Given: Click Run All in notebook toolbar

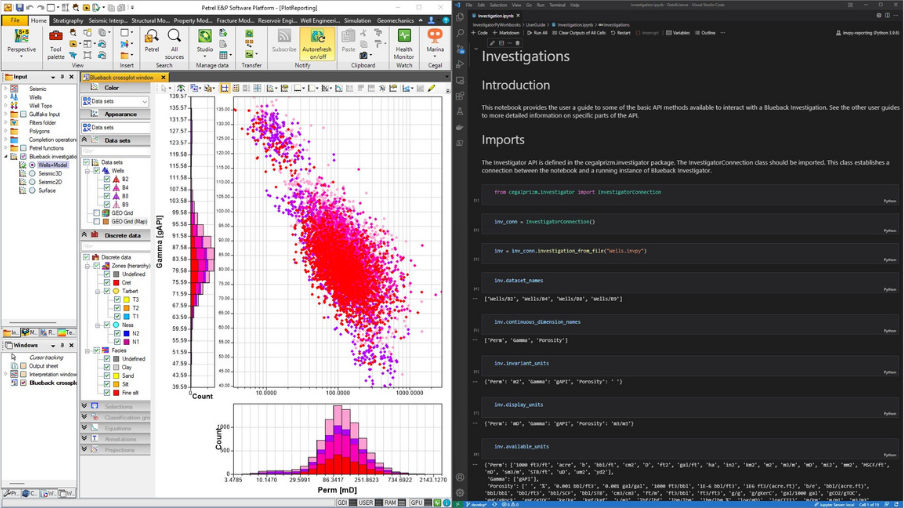Looking at the screenshot, I should tap(537, 33).
